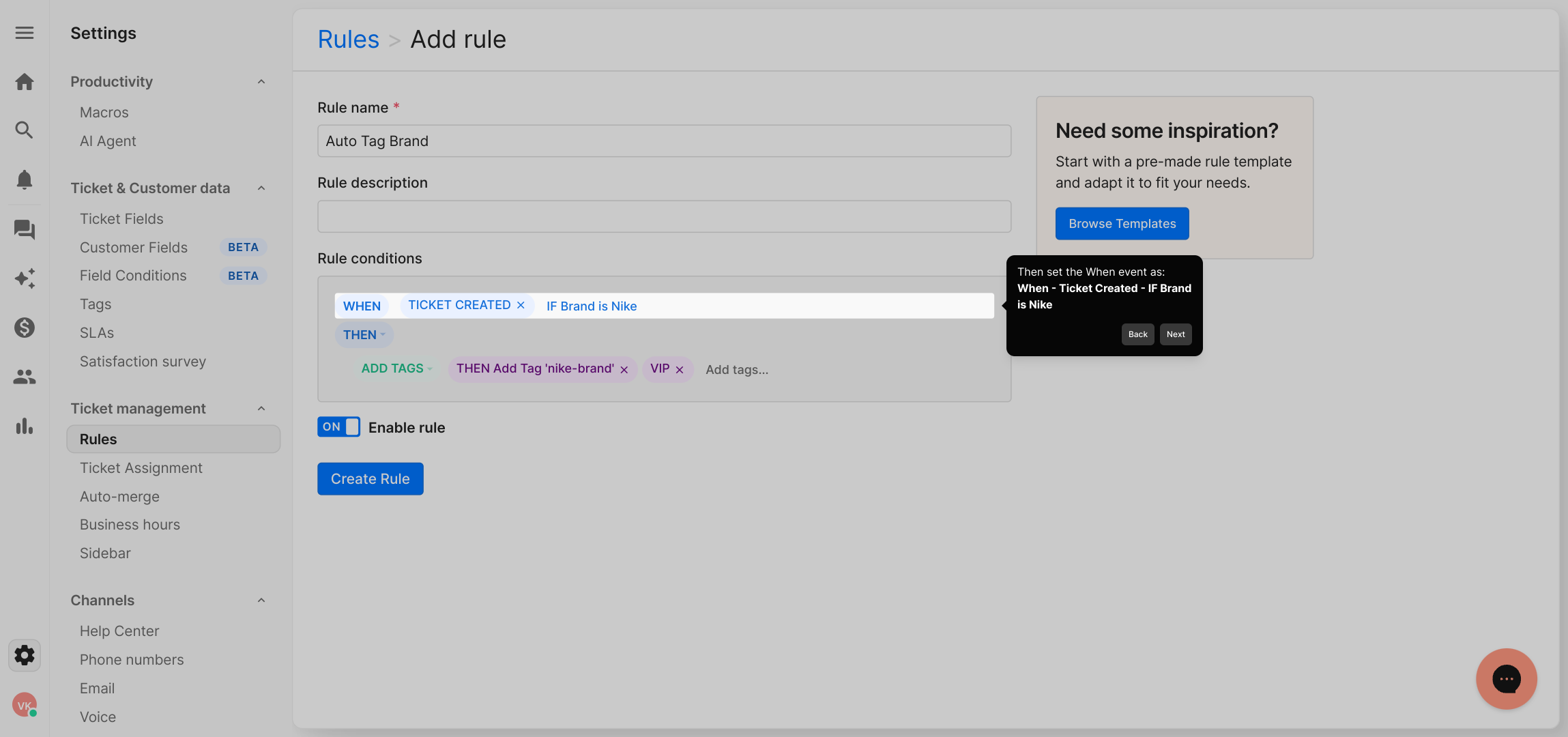Screen dimensions: 1568x737
Task: Open the dollar billing icon
Action: tap(25, 328)
